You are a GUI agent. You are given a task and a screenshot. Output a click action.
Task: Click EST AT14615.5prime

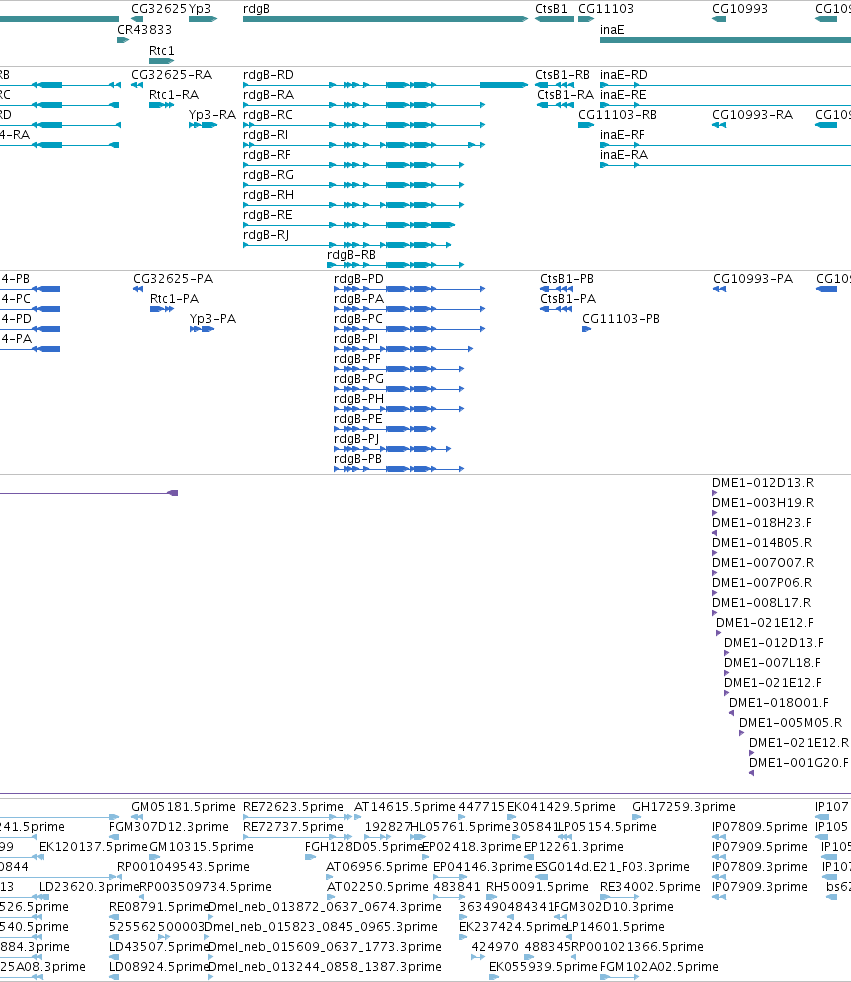pos(405,807)
